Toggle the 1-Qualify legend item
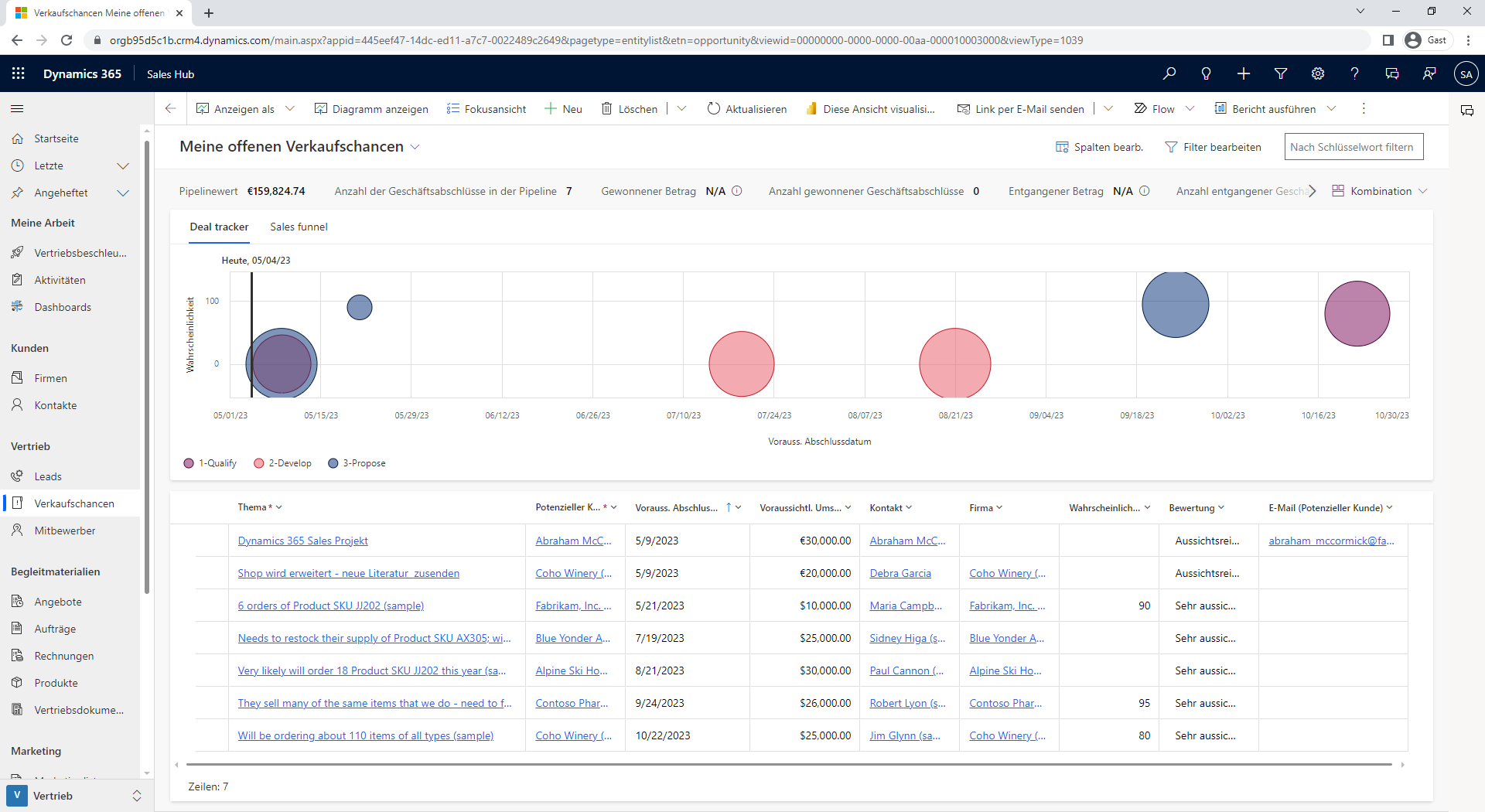This screenshot has width=1485, height=812. pos(210,463)
